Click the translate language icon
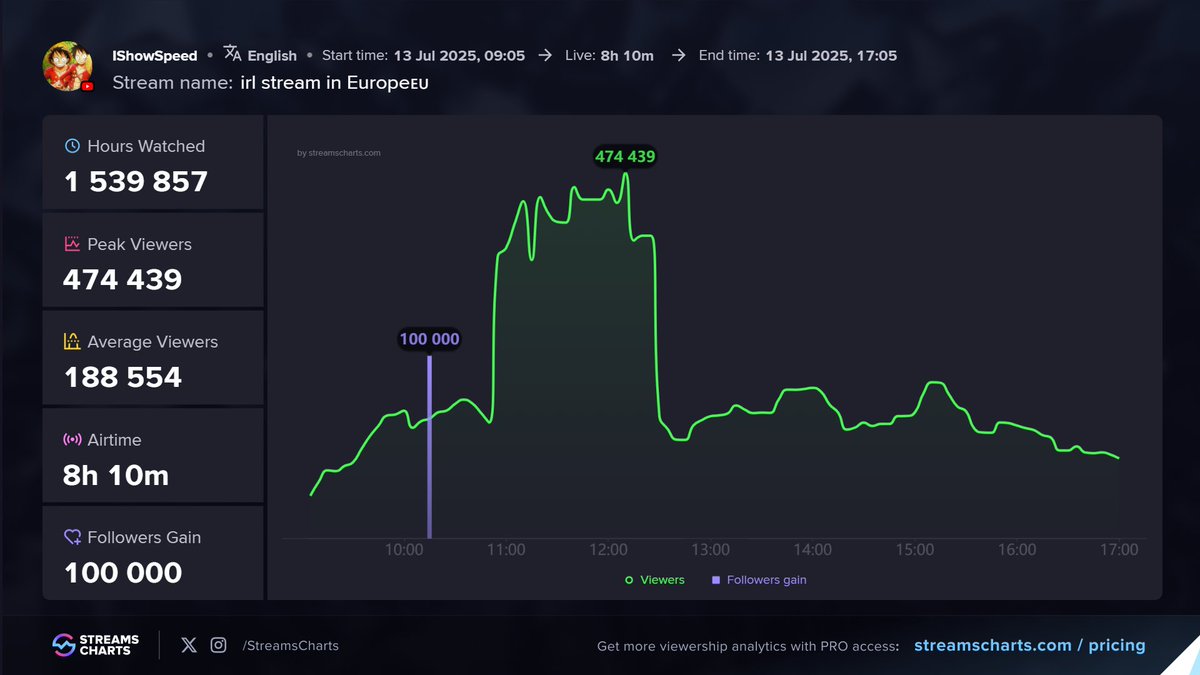Viewport: 1200px width, 675px height. pyautogui.click(x=232, y=53)
